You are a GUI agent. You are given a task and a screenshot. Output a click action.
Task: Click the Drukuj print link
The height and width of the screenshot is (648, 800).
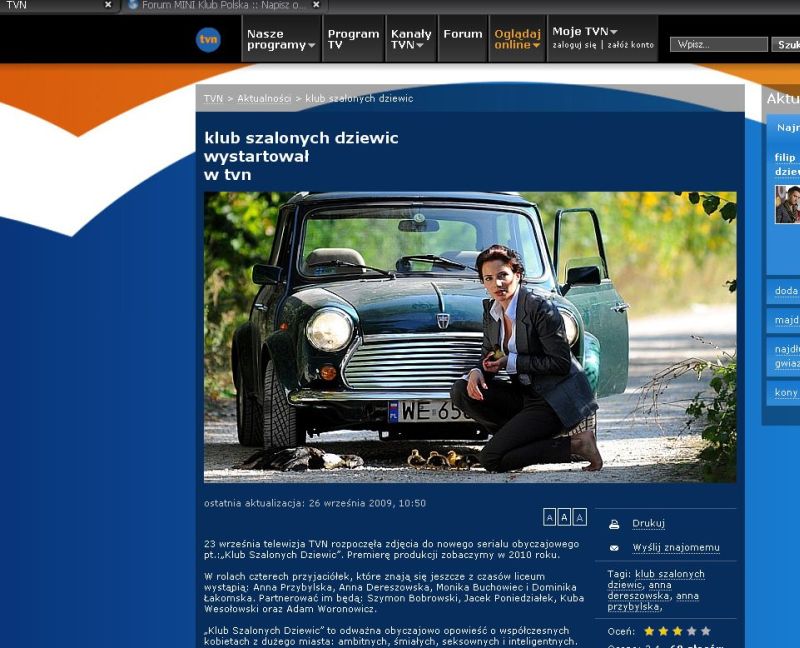[648, 524]
